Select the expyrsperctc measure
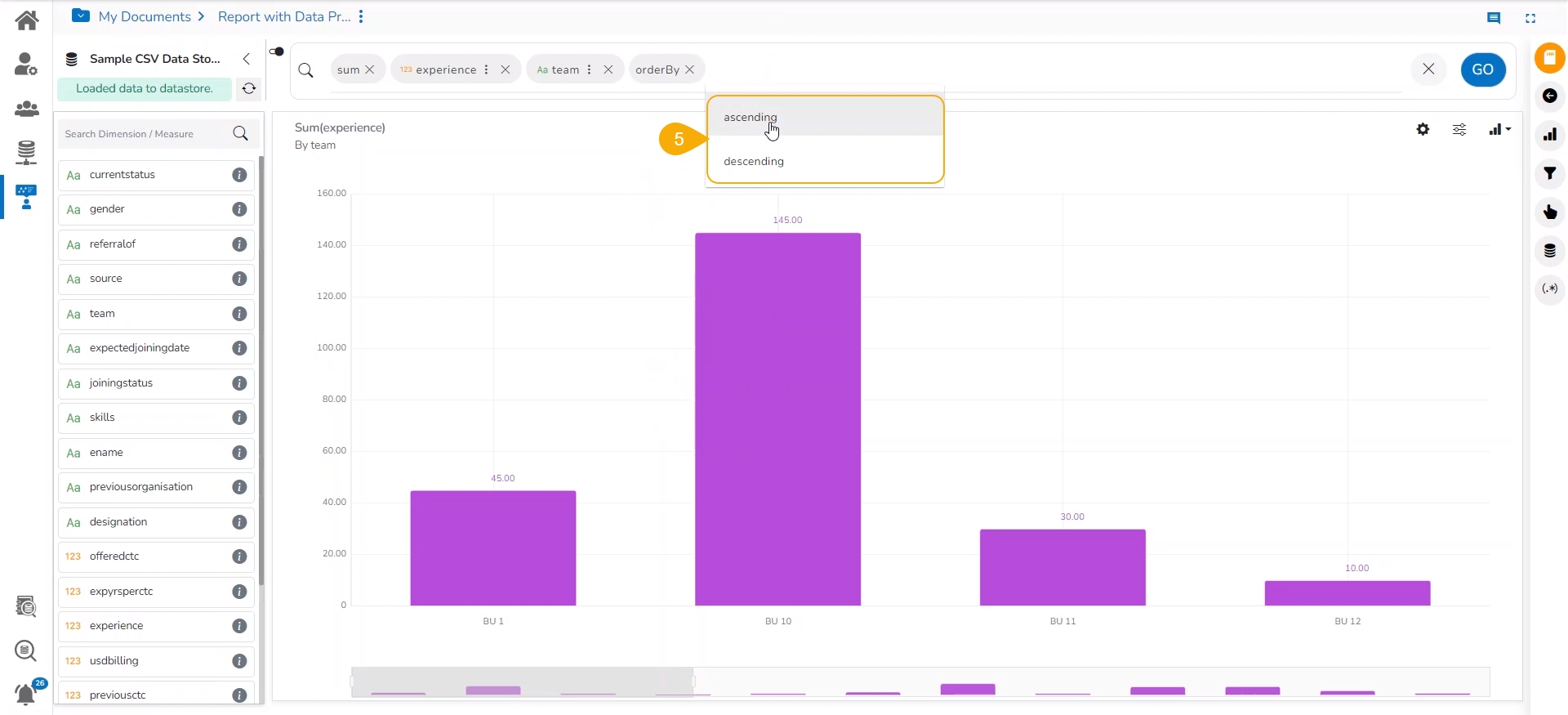The image size is (1568, 715). [x=156, y=592]
